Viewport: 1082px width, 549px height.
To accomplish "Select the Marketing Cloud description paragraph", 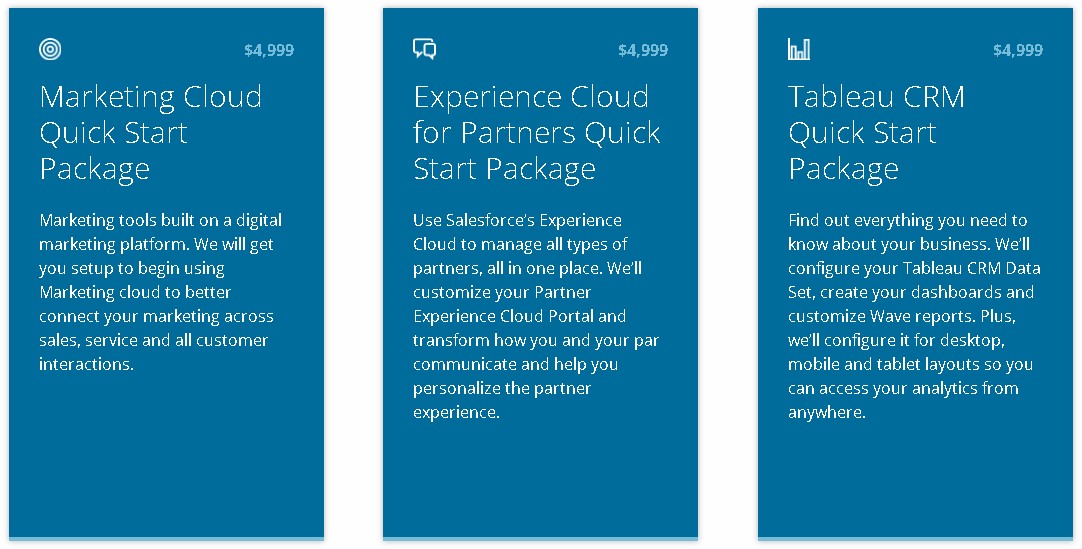I will (x=160, y=292).
